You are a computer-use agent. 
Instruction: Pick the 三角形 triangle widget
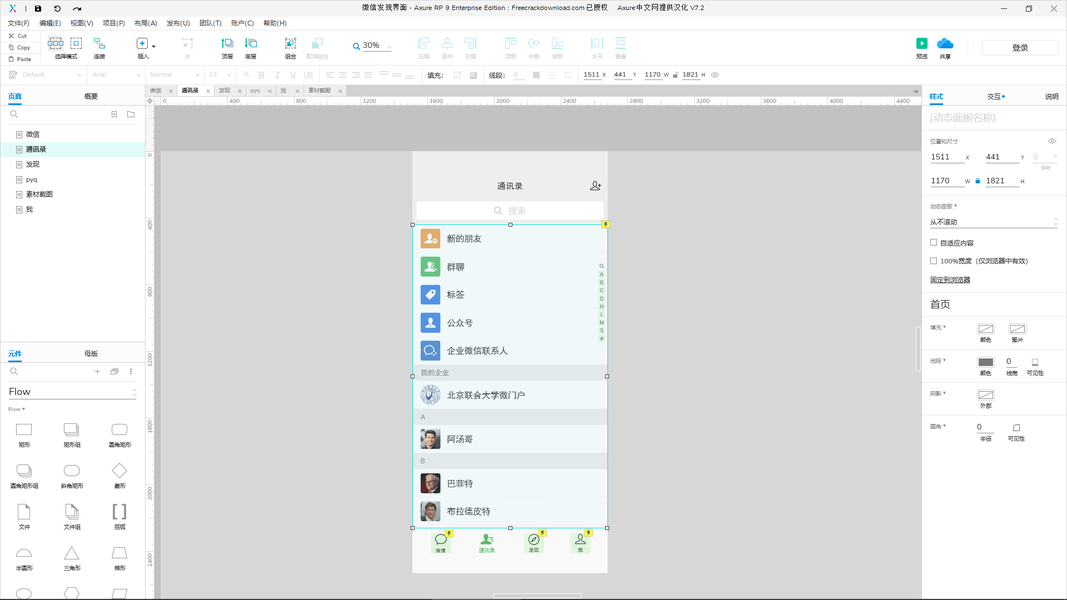tap(71, 558)
